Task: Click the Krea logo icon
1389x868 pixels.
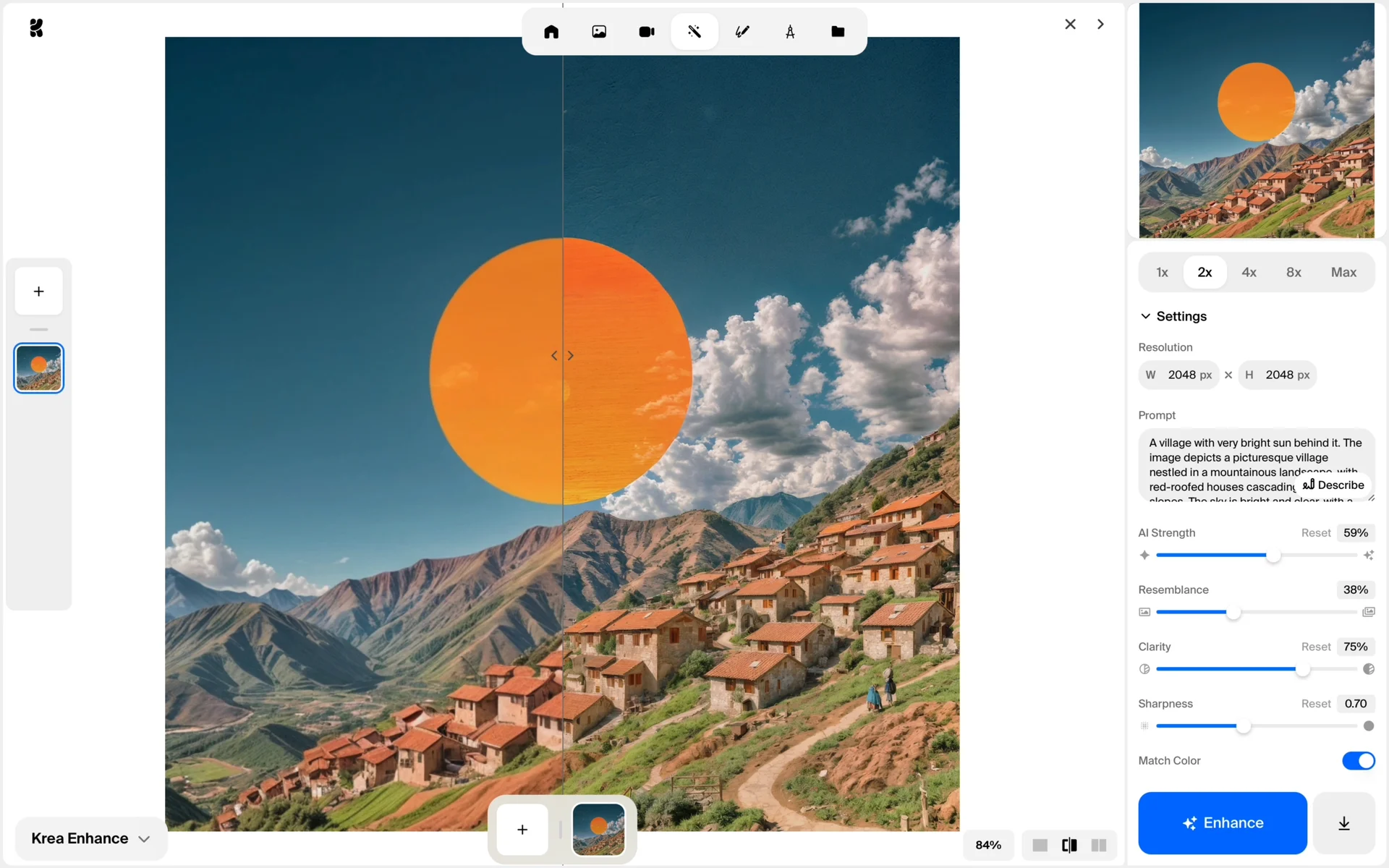Action: (36, 28)
